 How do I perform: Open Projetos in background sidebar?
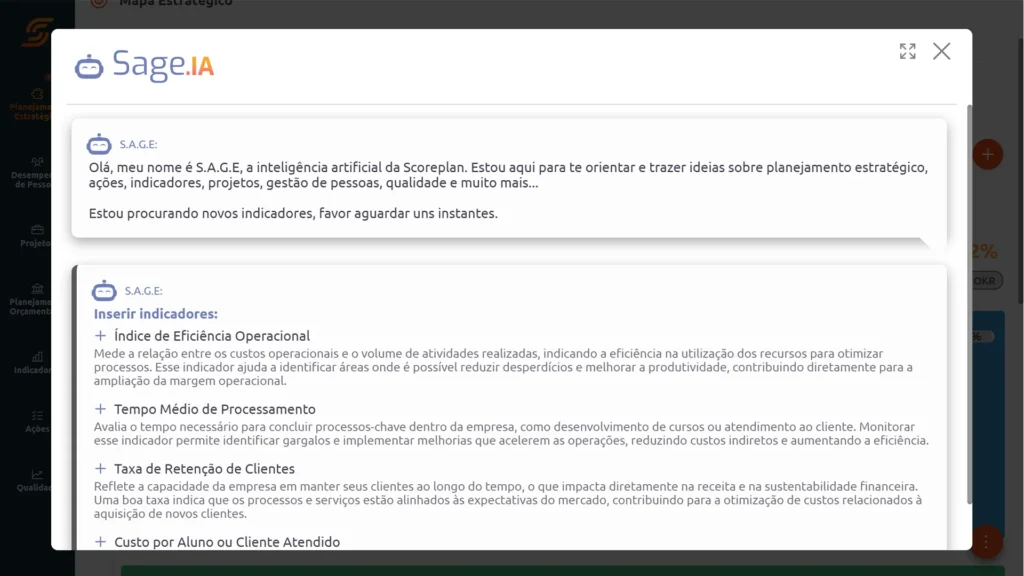pos(36,236)
